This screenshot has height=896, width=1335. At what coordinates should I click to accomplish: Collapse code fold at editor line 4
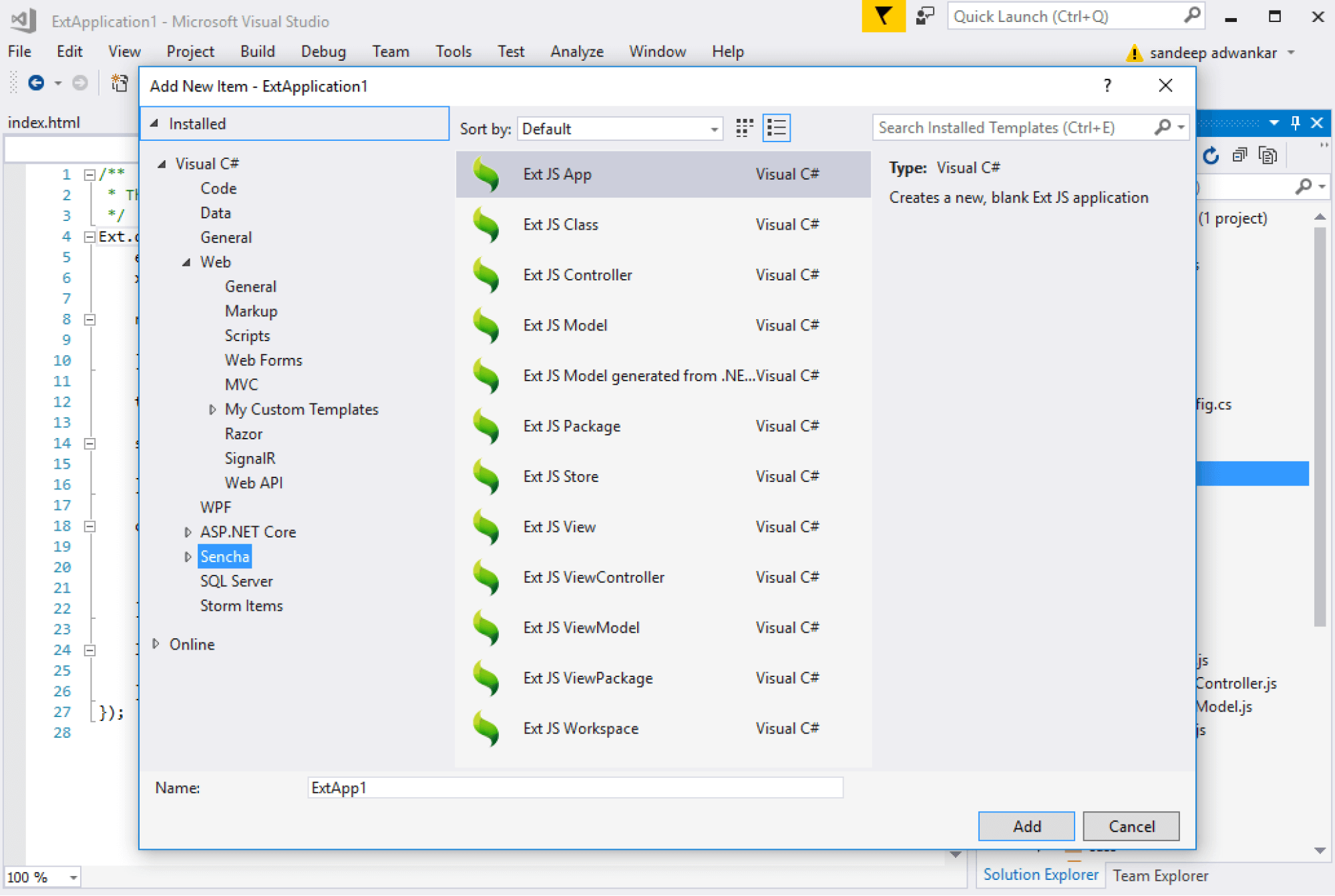(x=89, y=237)
